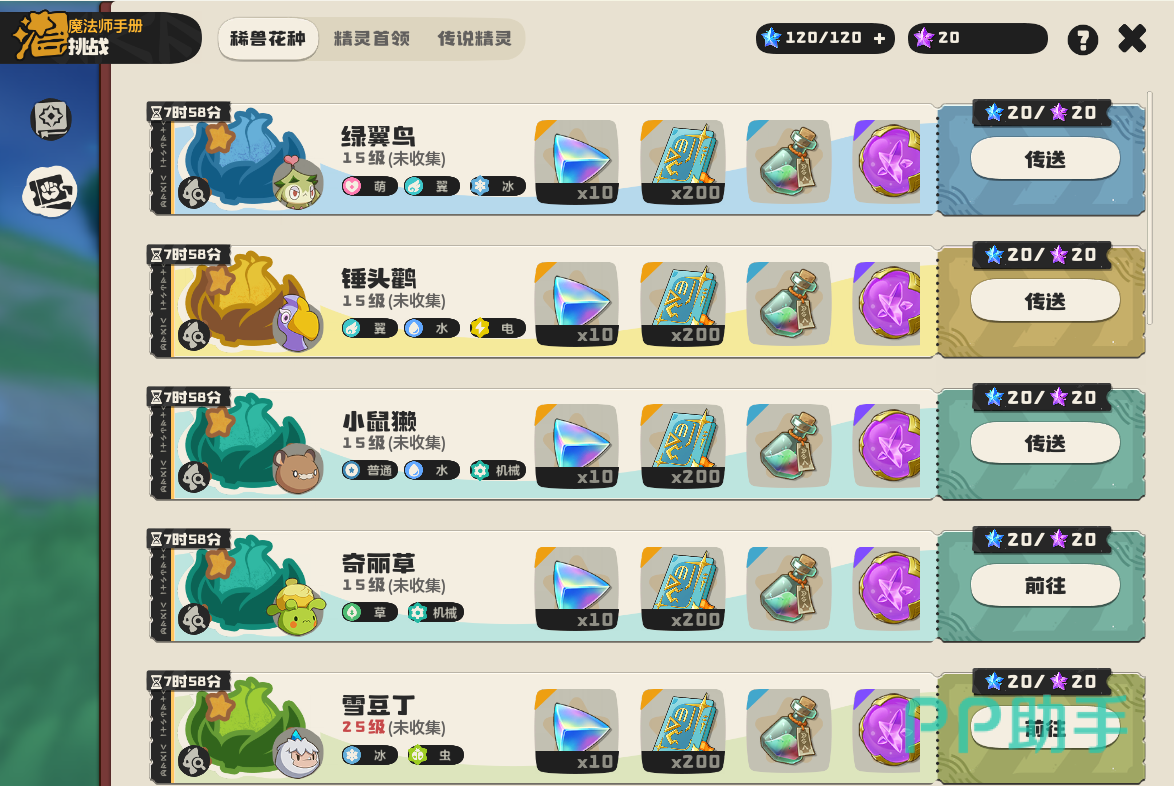1174x786 pixels.
Task: Open the book icon in left sidebar
Action: tap(51, 118)
